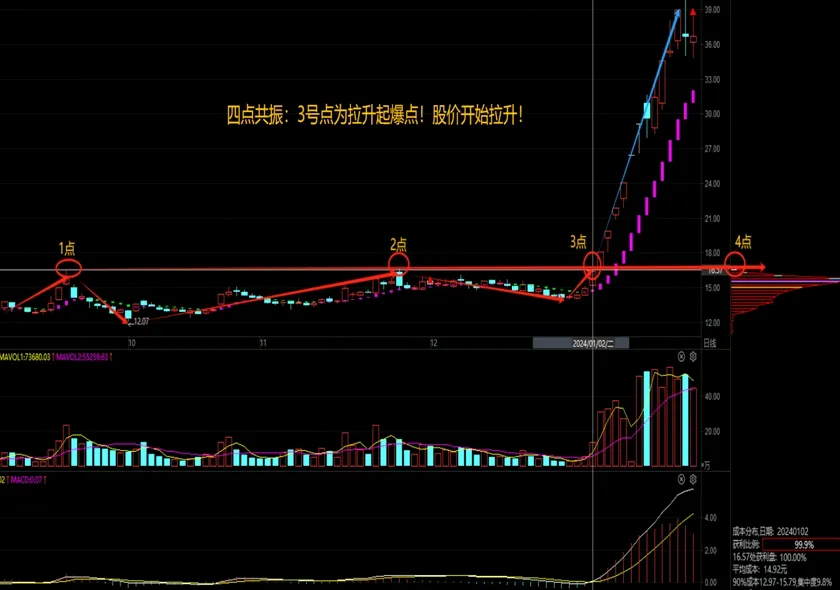Close the volume indicator panel

pyautogui.click(x=681, y=356)
